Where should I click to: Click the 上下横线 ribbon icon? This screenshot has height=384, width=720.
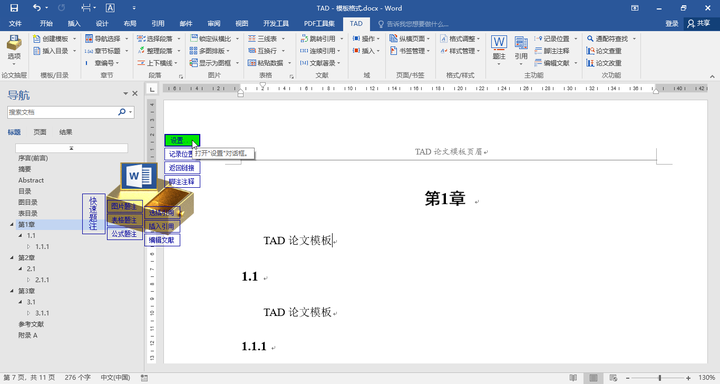tap(141, 63)
